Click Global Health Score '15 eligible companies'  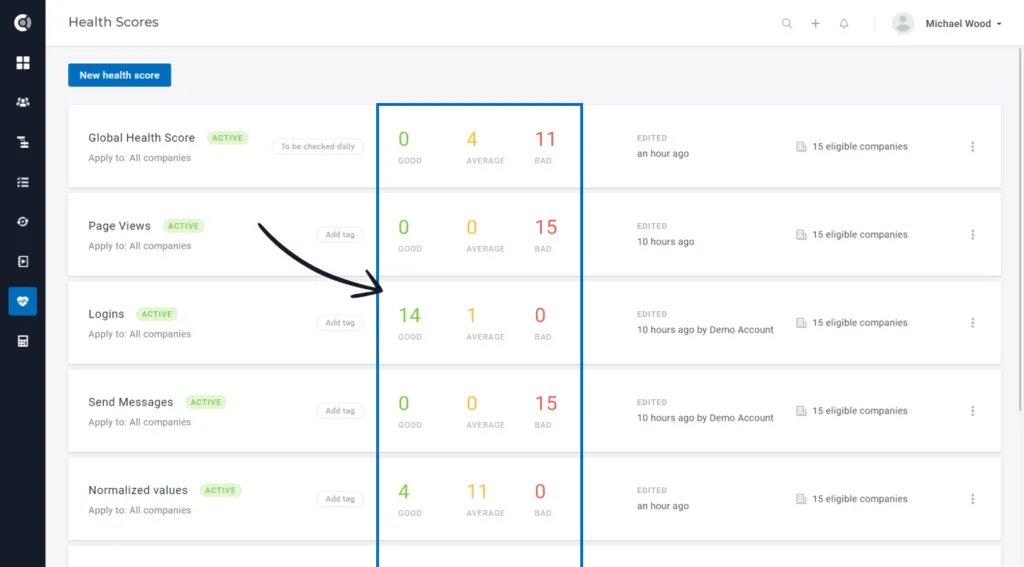860,146
